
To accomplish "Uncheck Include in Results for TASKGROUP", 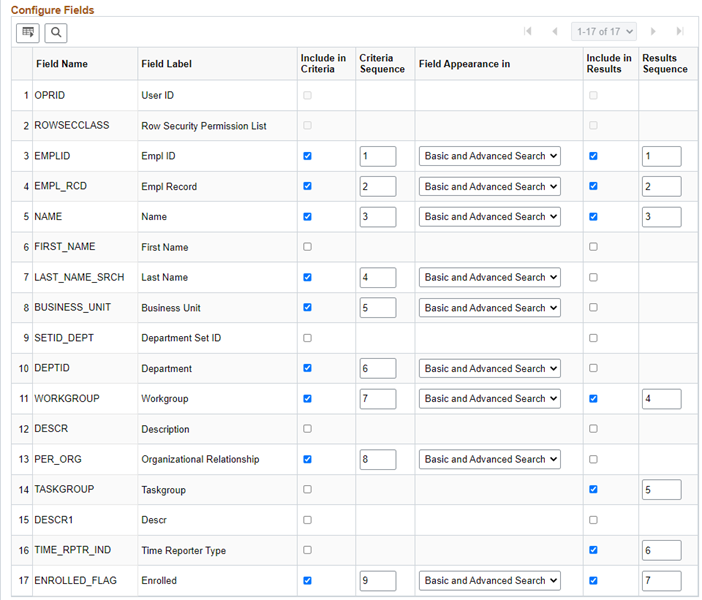I will click(x=593, y=490).
